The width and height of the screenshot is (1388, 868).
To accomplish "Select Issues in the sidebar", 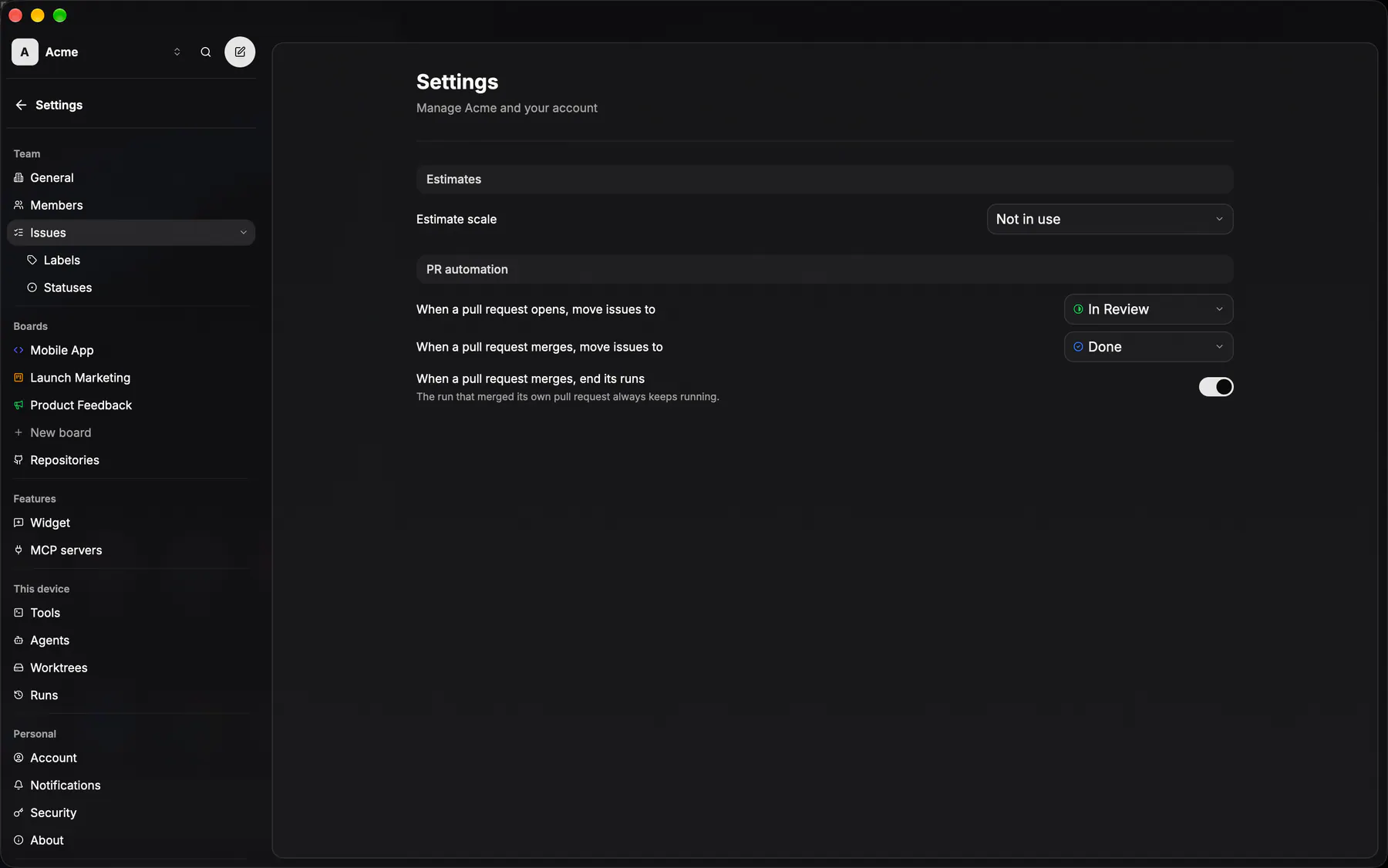I will click(131, 233).
